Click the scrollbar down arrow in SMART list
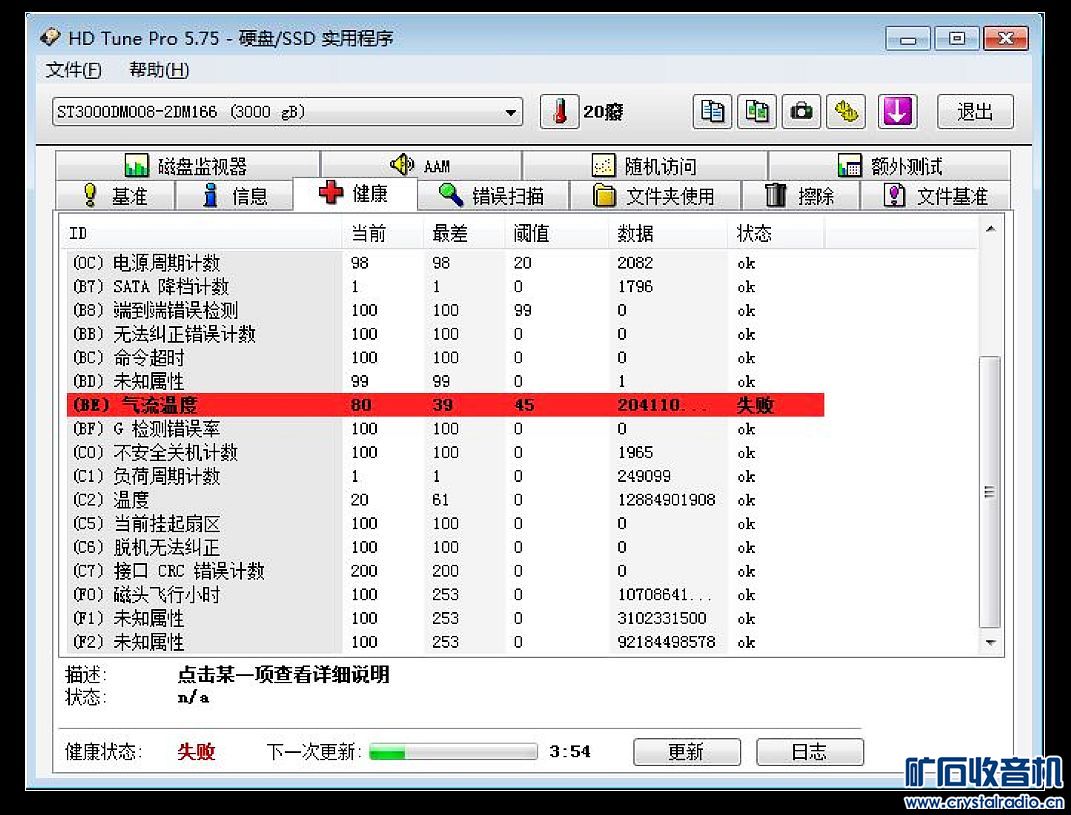The width and height of the screenshot is (1071, 815). point(990,642)
